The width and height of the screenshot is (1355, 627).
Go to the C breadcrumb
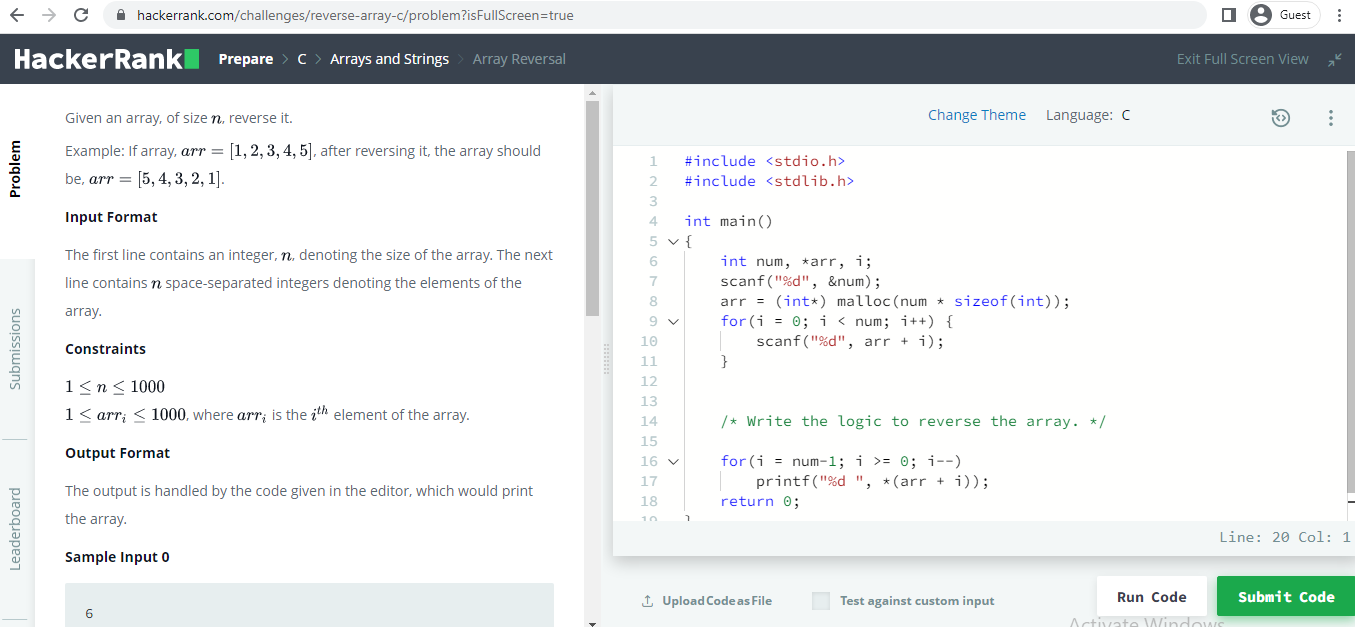click(302, 59)
